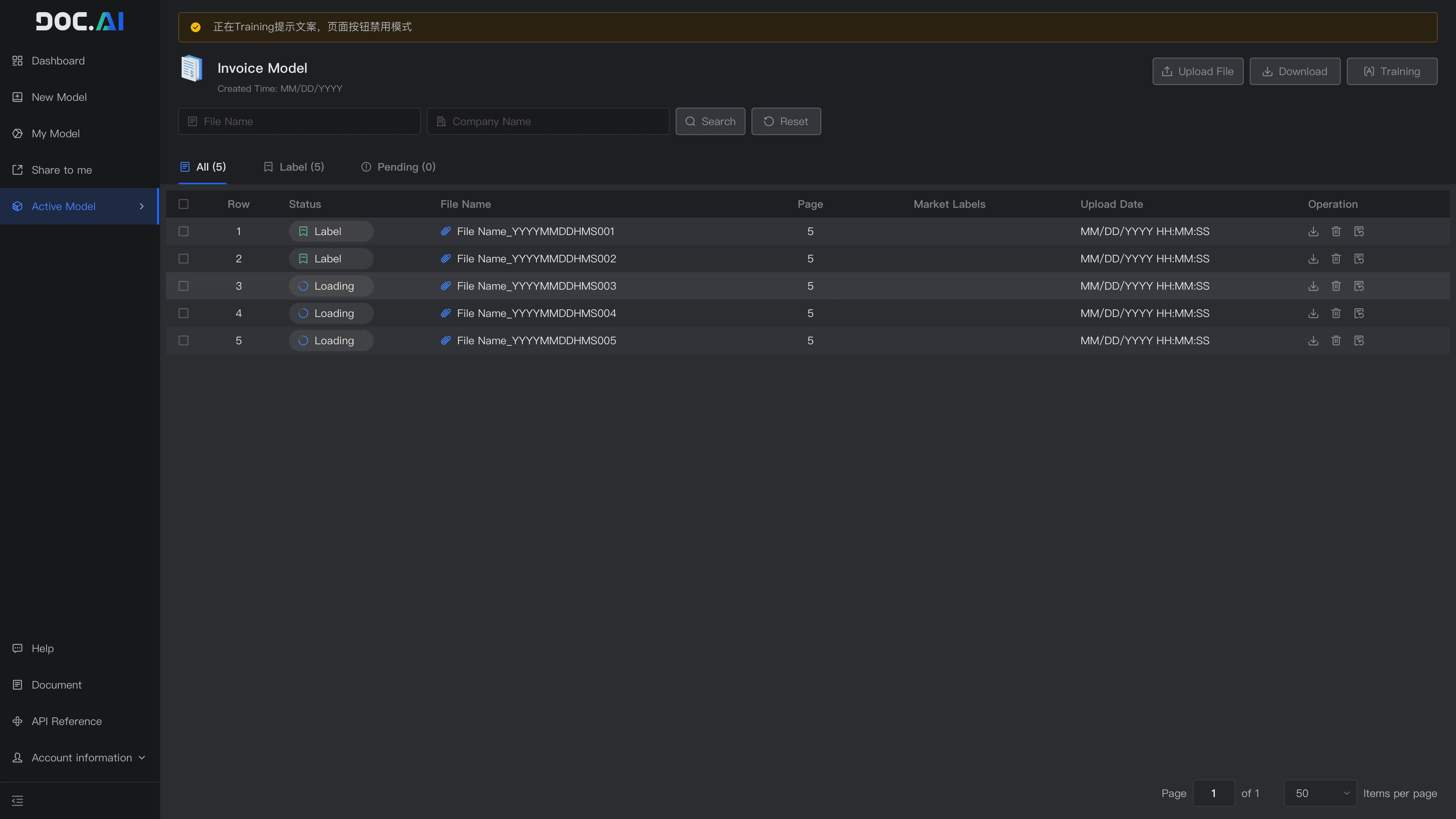Open File Name_YYYYMMDDHMS003 link

(536, 286)
